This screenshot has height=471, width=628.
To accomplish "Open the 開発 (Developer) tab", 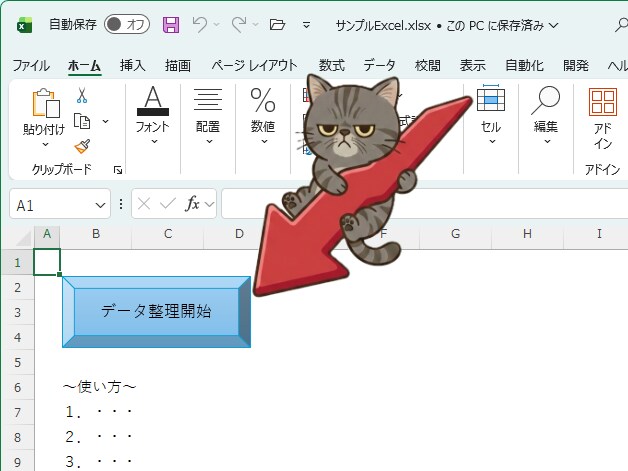I will click(576, 65).
